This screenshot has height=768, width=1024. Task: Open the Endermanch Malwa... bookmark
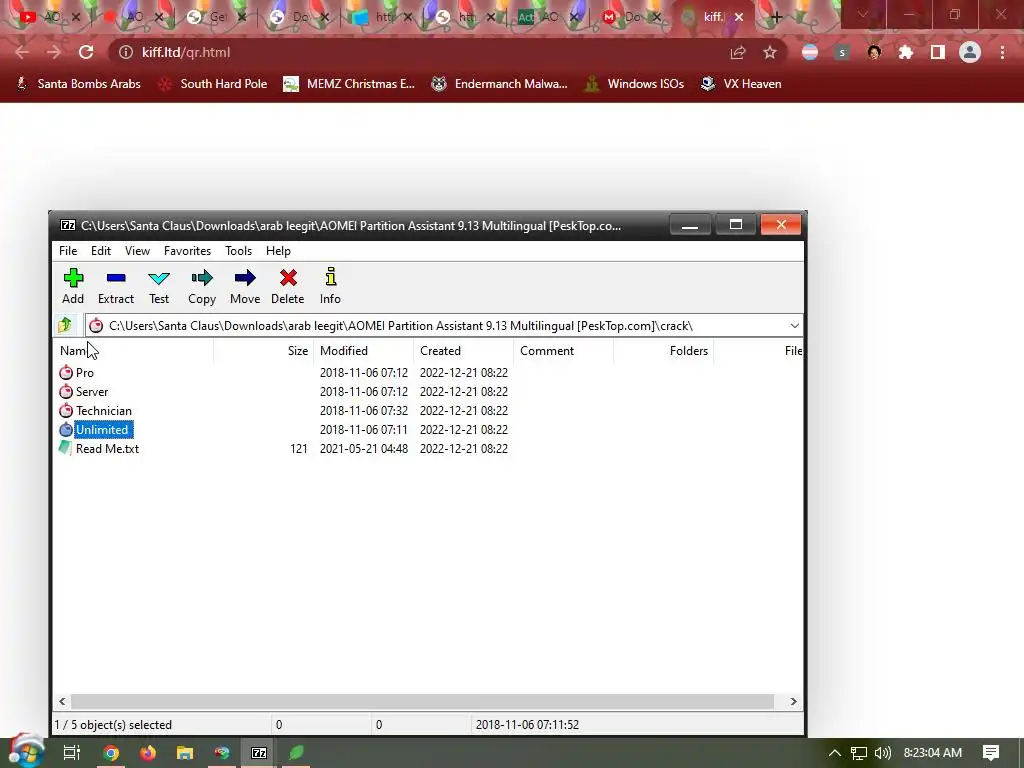coord(499,84)
